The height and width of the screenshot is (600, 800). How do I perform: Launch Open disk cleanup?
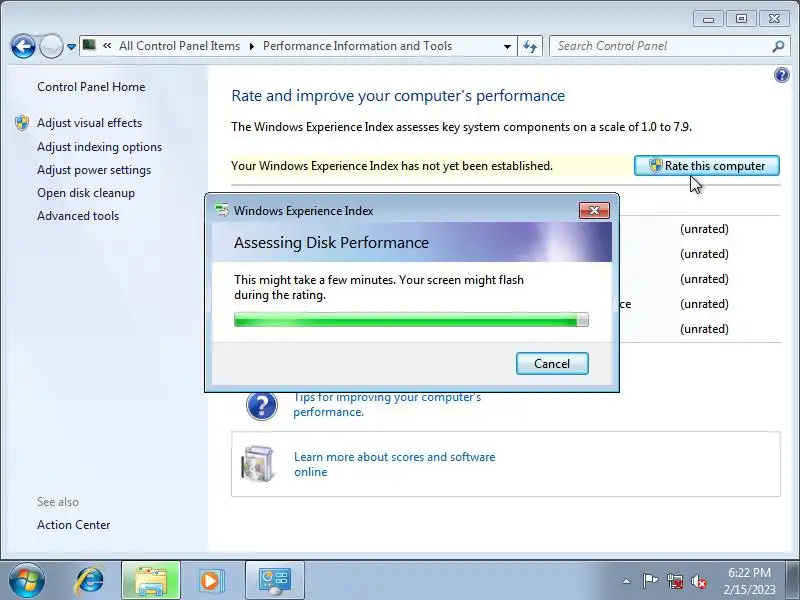click(x=86, y=193)
